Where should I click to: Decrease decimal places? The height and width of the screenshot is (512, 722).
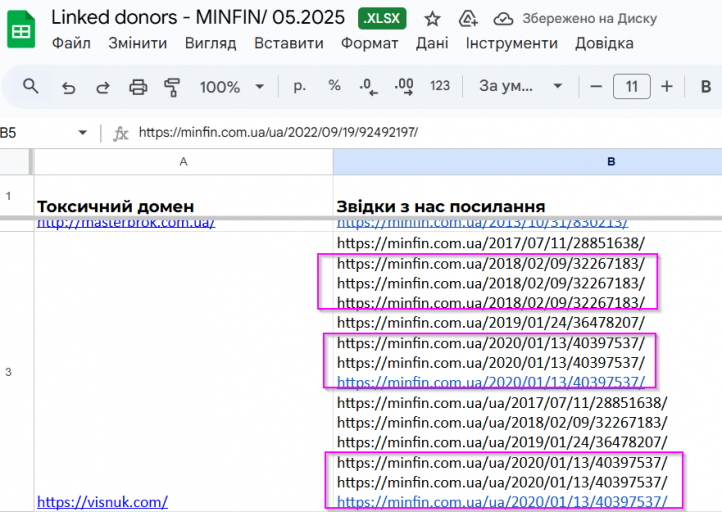pos(368,87)
